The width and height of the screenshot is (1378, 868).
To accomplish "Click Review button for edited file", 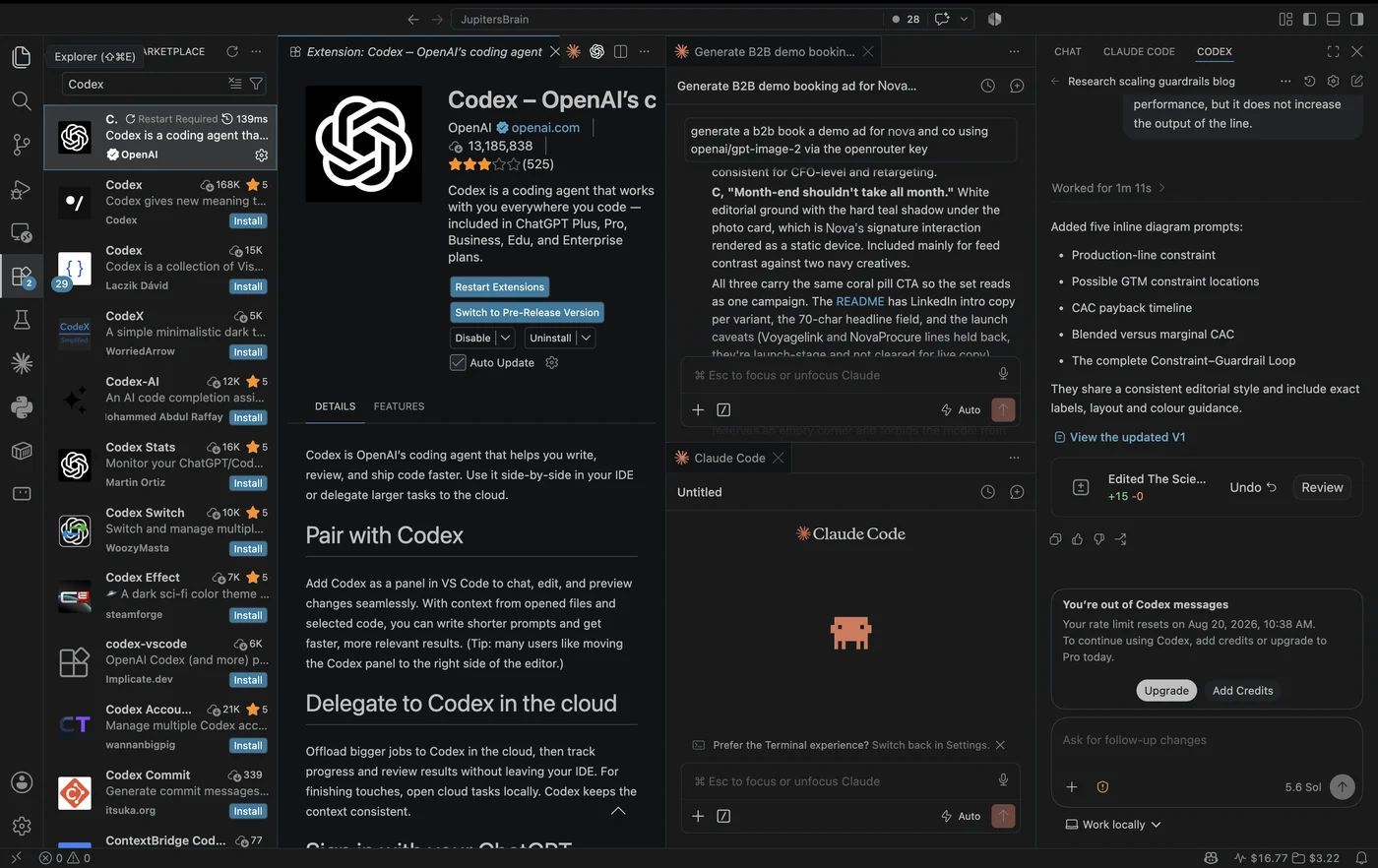I will (1322, 487).
